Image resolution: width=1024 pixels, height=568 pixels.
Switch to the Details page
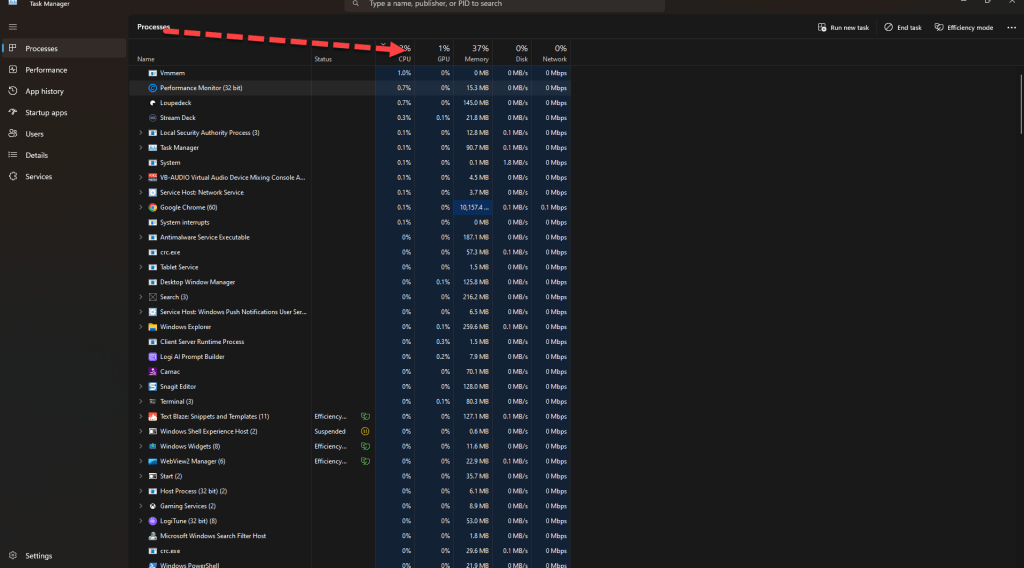pos(63,155)
